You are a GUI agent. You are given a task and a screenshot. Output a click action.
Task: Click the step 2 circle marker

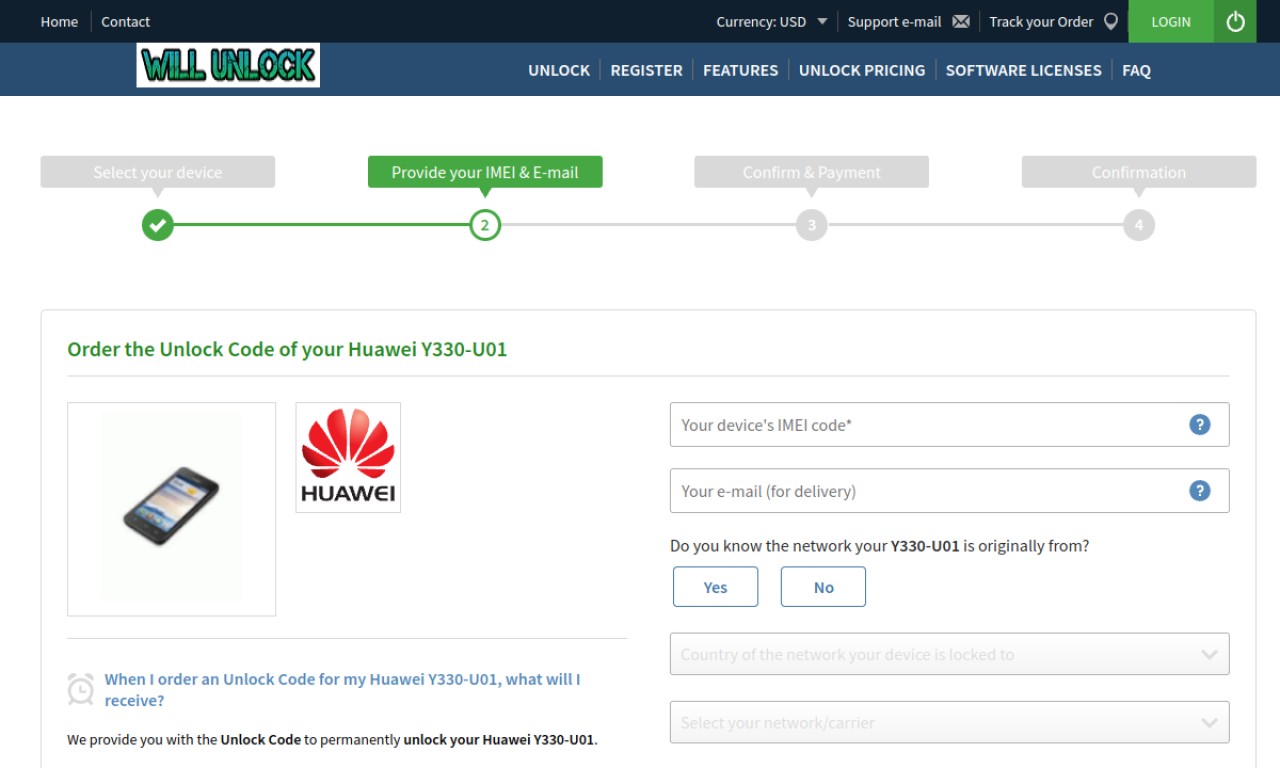(x=485, y=225)
